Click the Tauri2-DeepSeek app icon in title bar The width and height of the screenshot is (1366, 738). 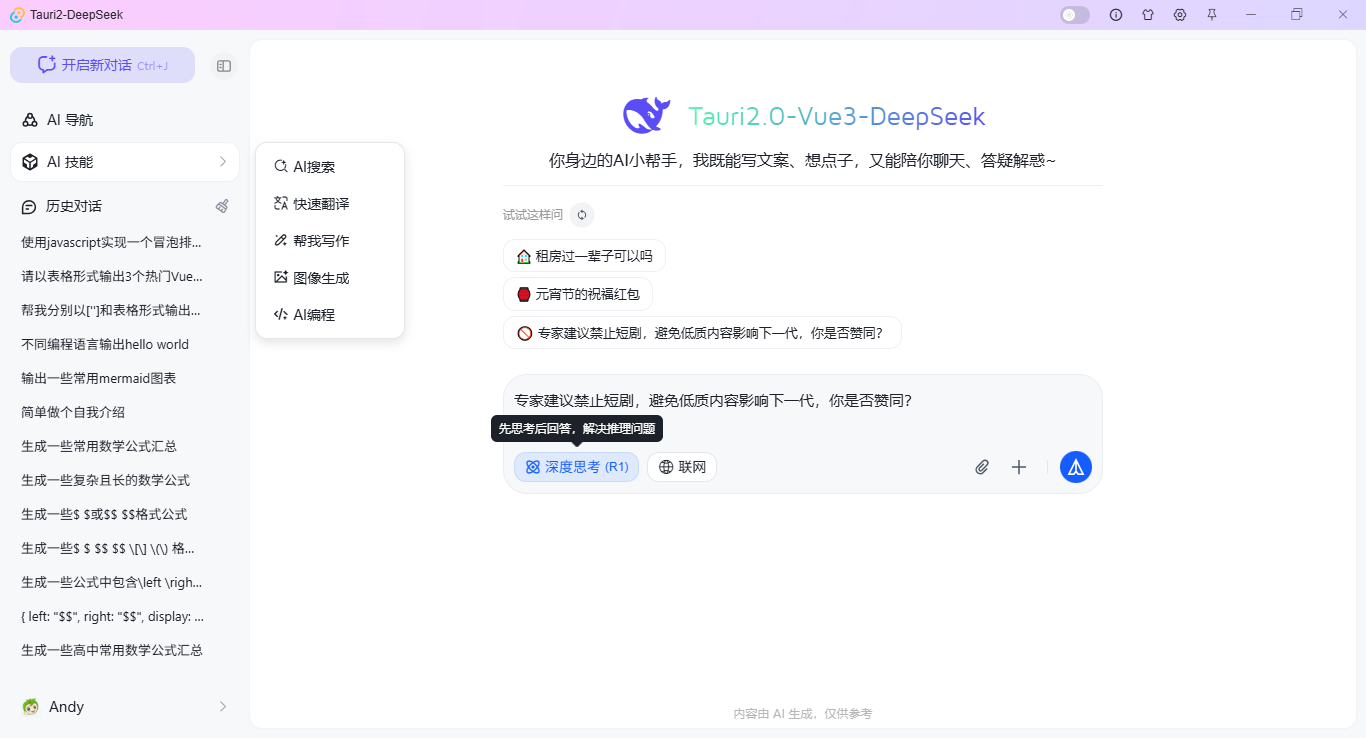click(17, 15)
